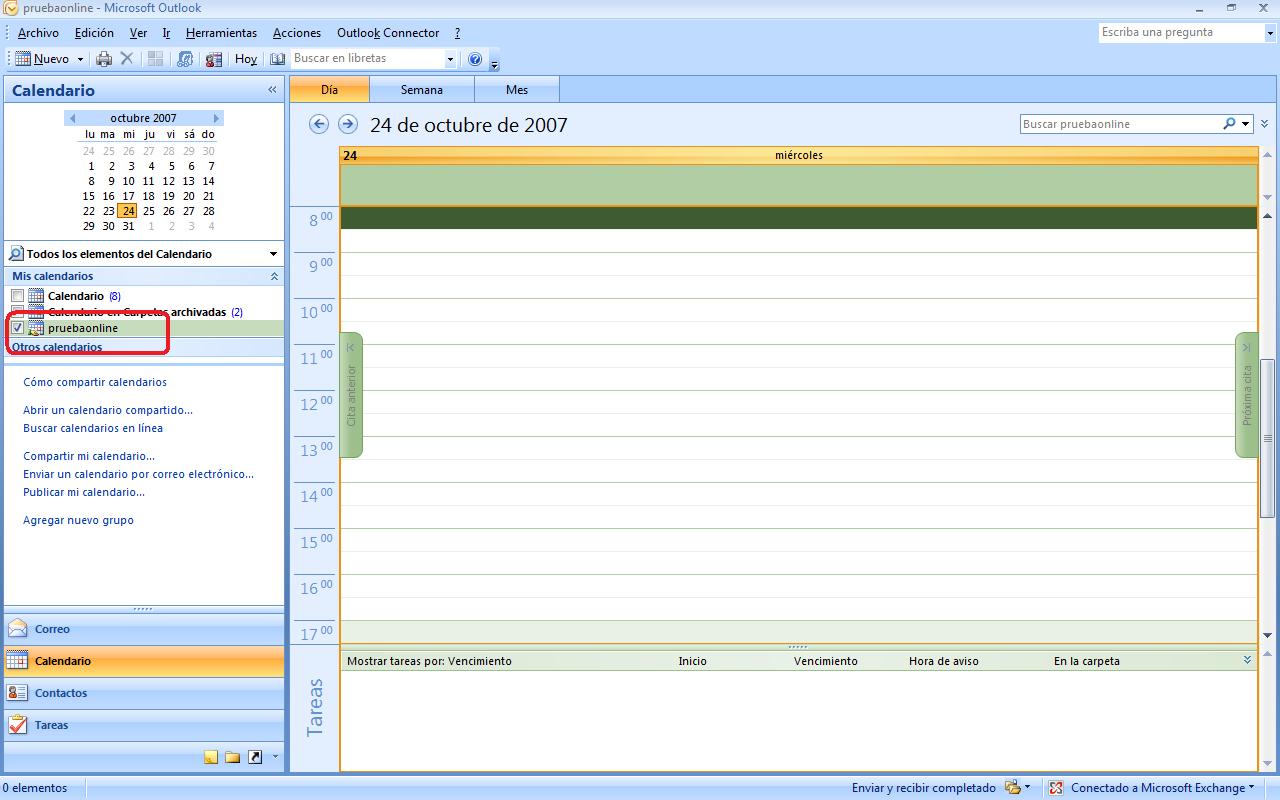Click the delete X toolbar icon

pos(127,59)
